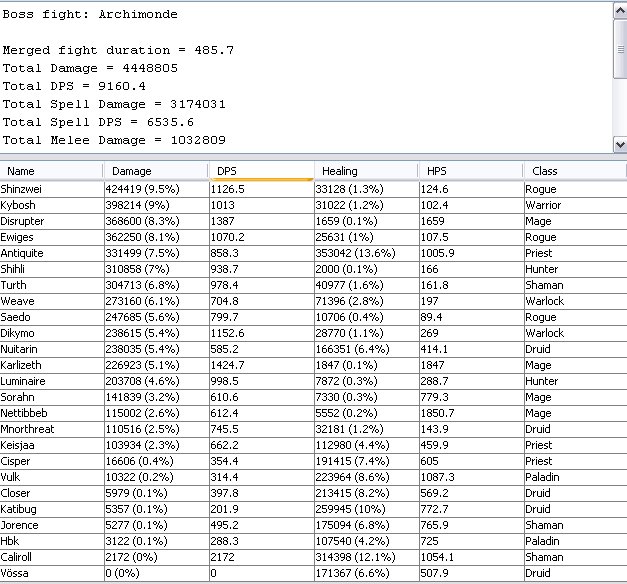Click player name Nettibbeb
627x584 pixels.
coord(24,413)
